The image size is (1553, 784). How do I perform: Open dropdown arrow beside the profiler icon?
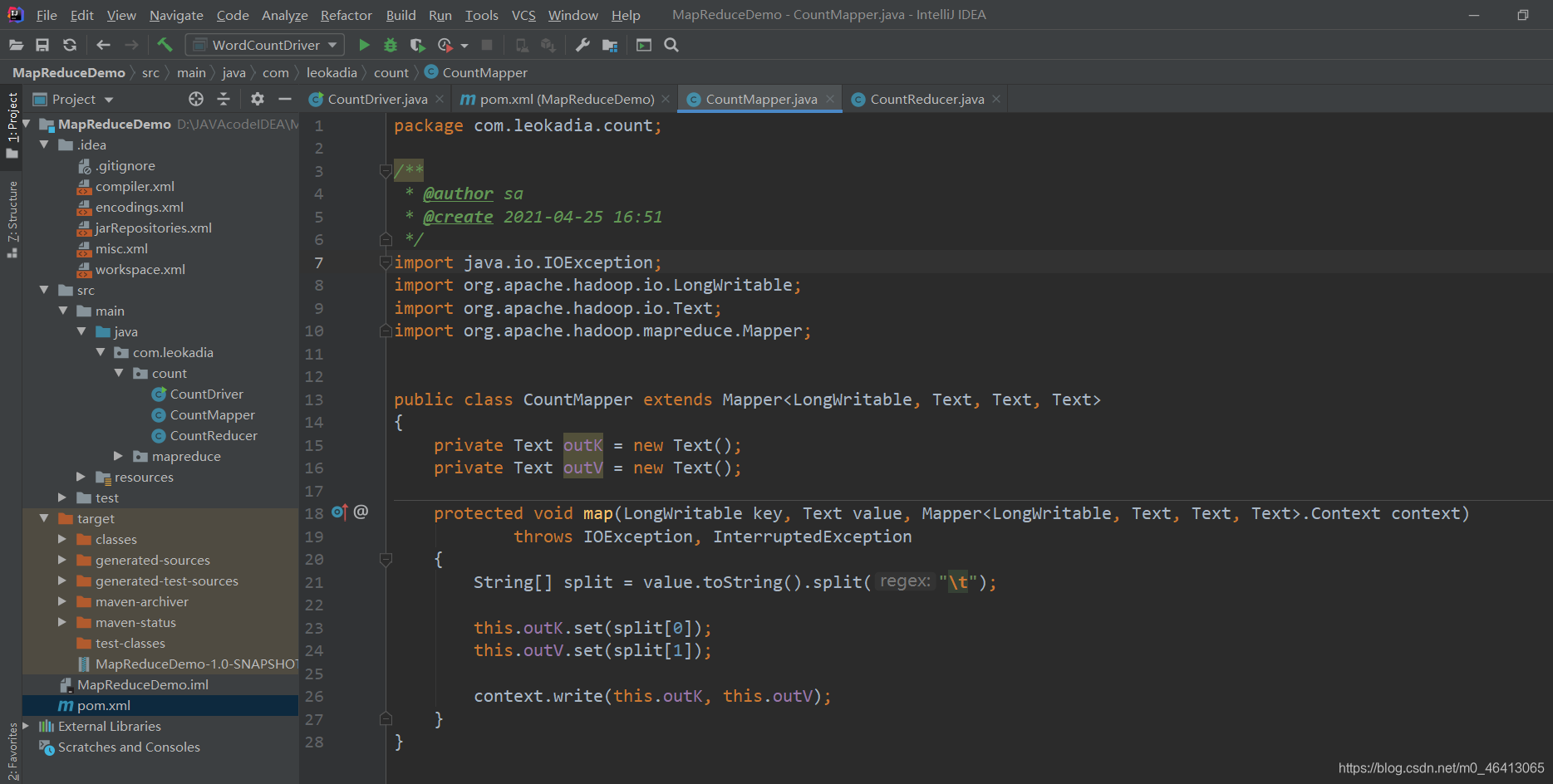click(464, 45)
